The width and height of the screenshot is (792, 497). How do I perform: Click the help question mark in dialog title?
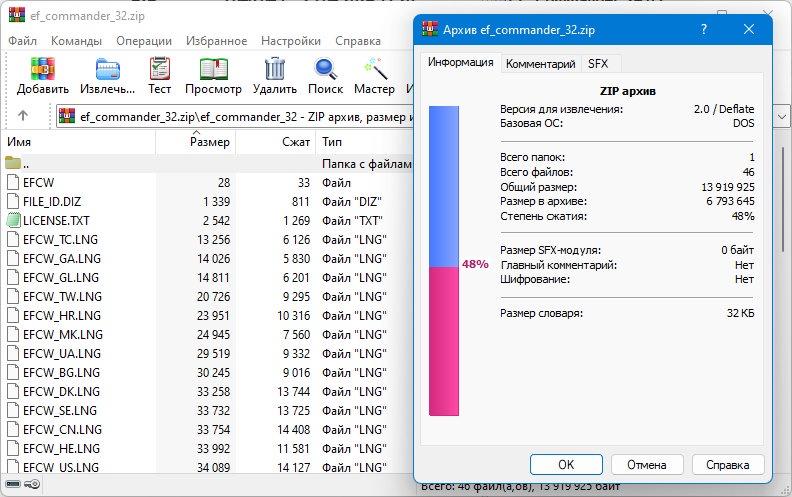pyautogui.click(x=704, y=29)
